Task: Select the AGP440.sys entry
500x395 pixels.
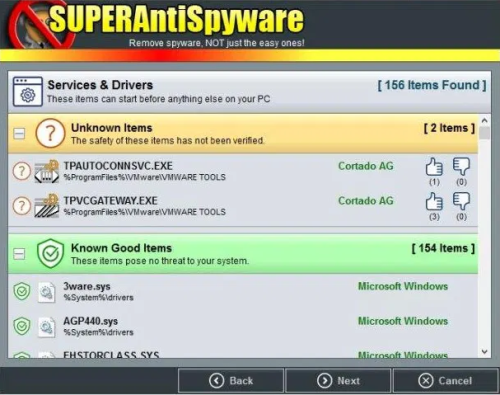Action: click(243, 326)
